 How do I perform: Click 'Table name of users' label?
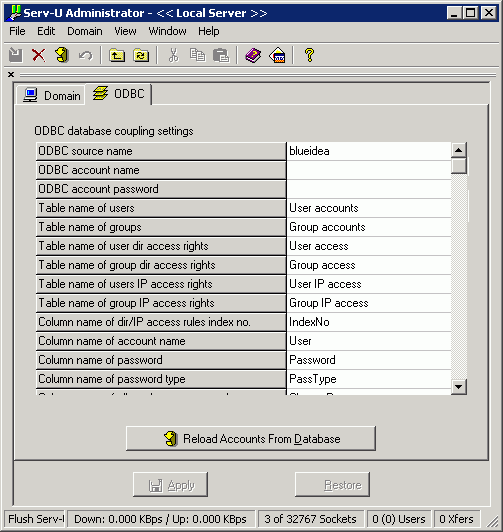[161, 208]
